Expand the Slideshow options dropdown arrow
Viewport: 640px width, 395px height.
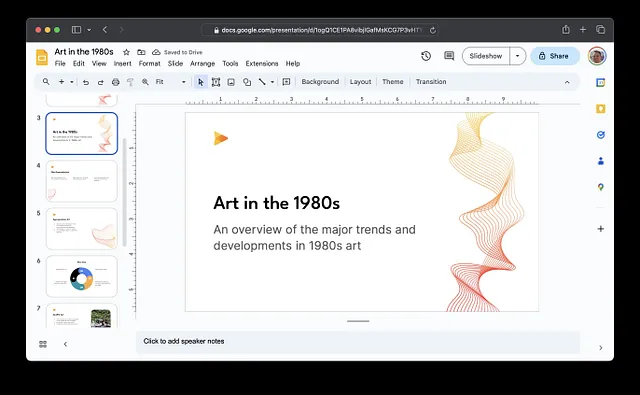[518, 56]
